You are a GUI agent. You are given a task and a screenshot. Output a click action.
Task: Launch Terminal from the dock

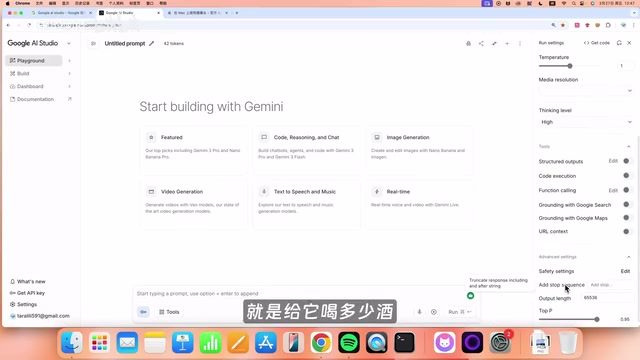tap(404, 342)
